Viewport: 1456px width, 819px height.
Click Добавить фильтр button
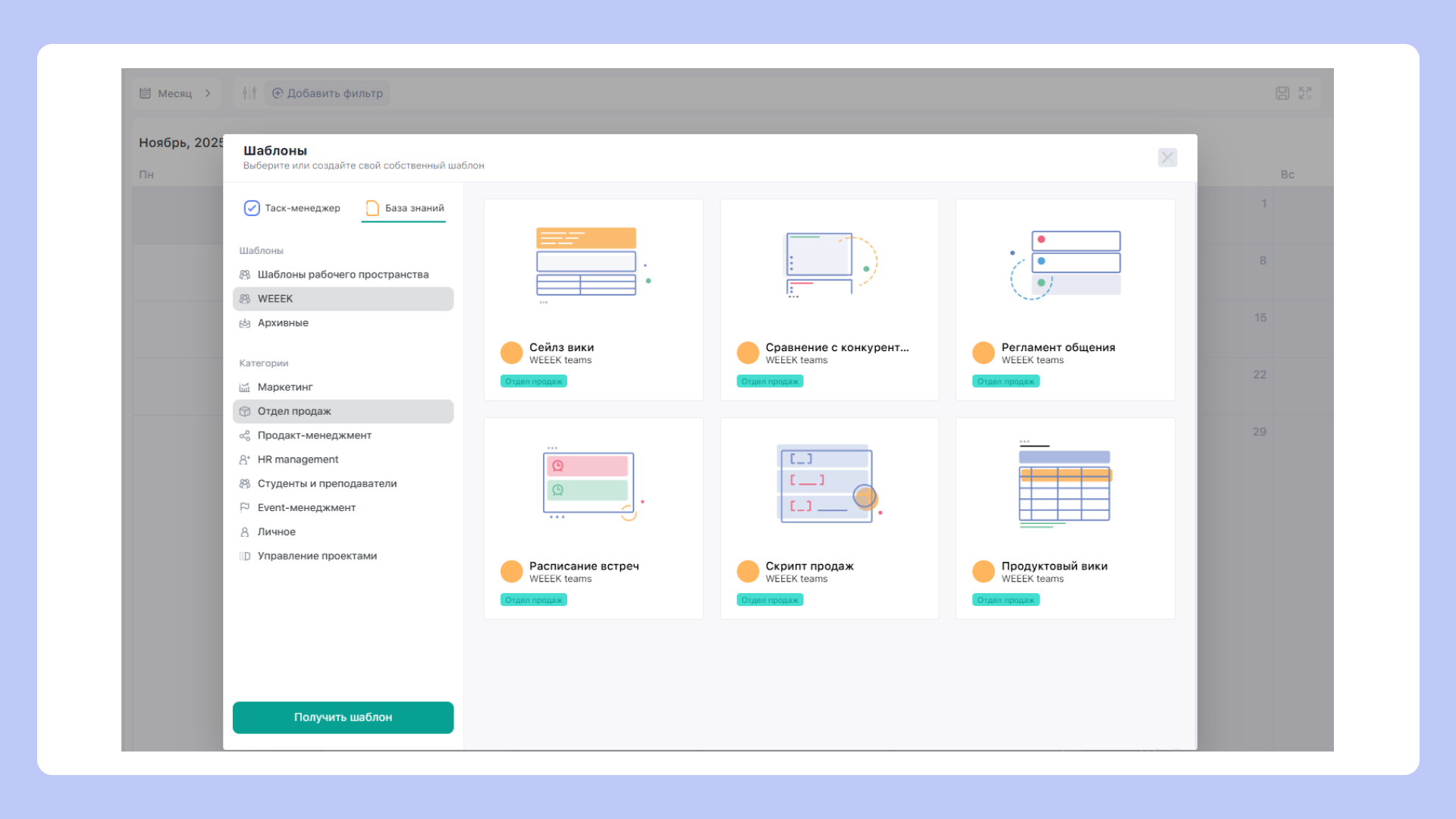[x=328, y=93]
